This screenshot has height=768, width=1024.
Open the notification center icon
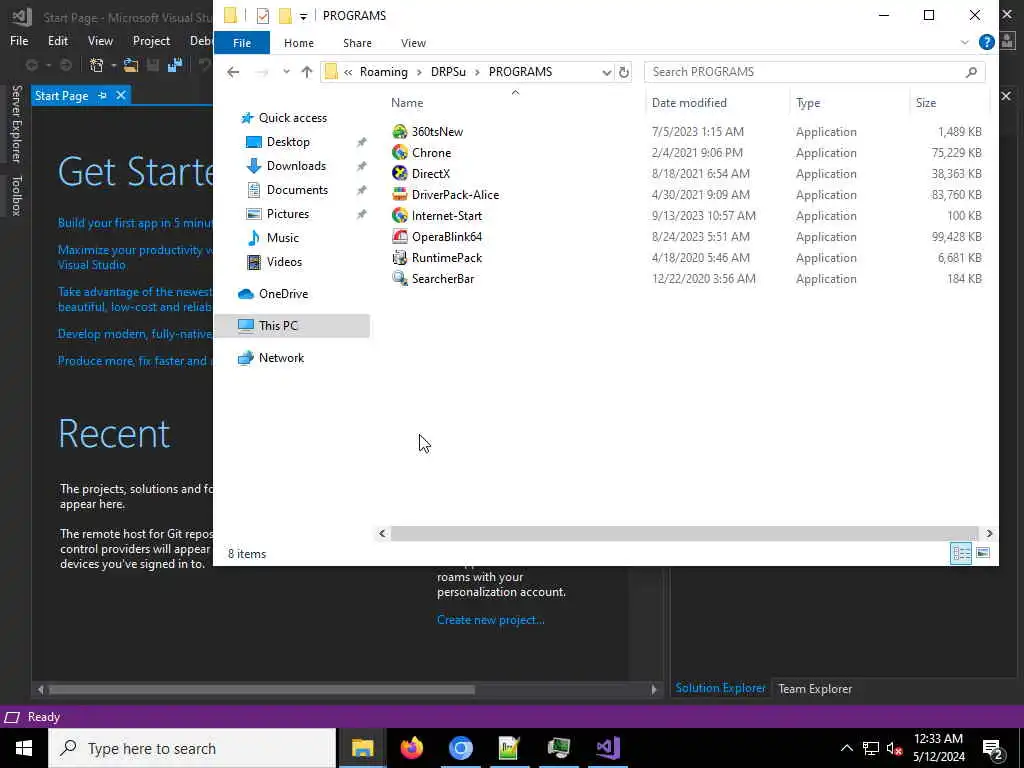pyautogui.click(x=993, y=748)
